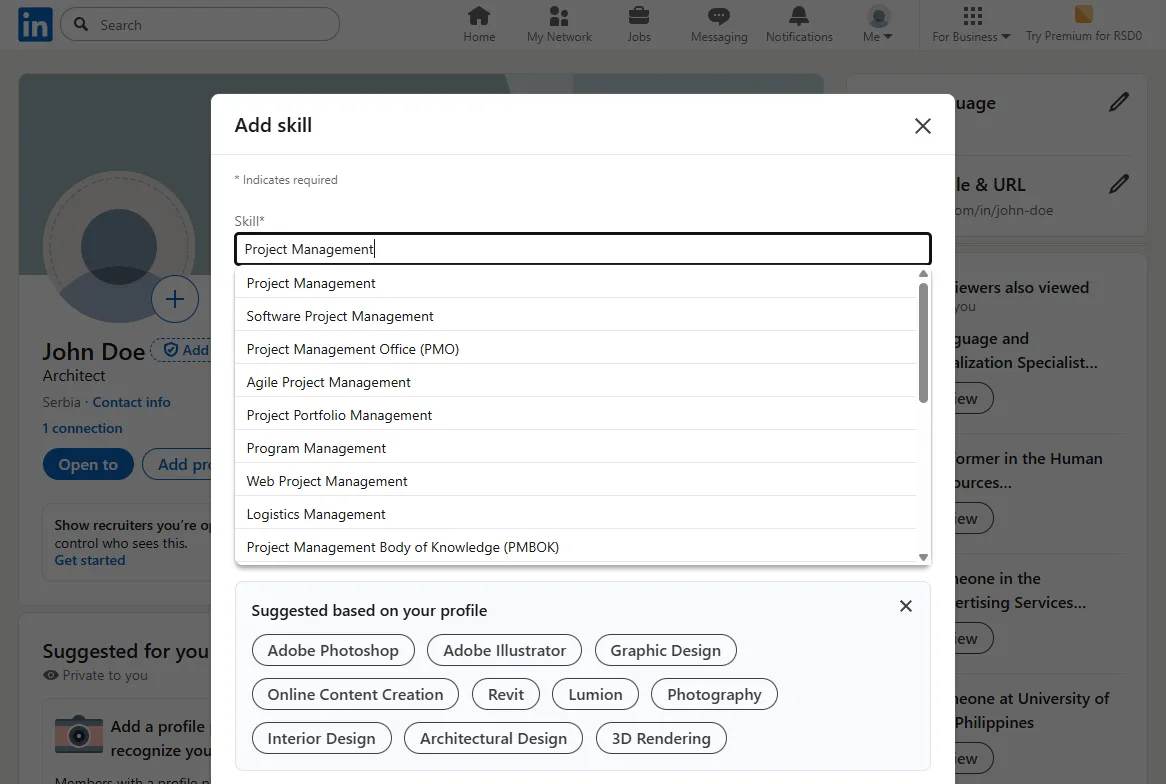Click the 'Get started' link
Screen dimensions: 1166x784
[x=89, y=560]
